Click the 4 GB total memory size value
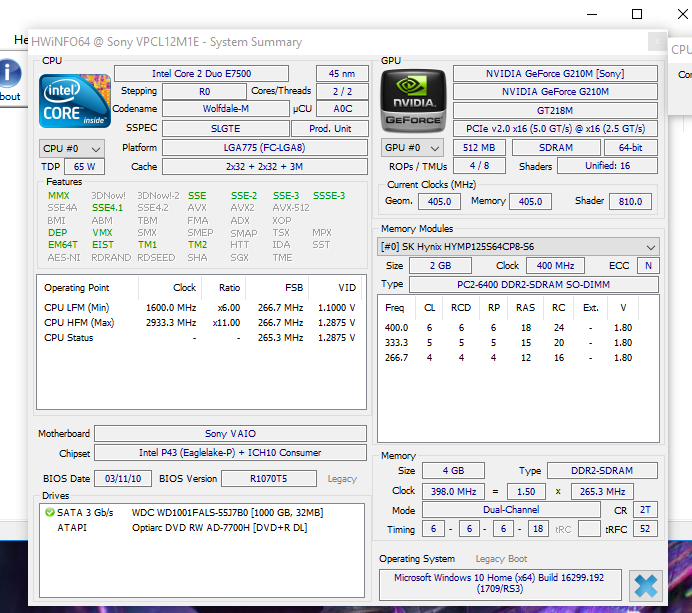The height and width of the screenshot is (613, 692). [x=453, y=470]
